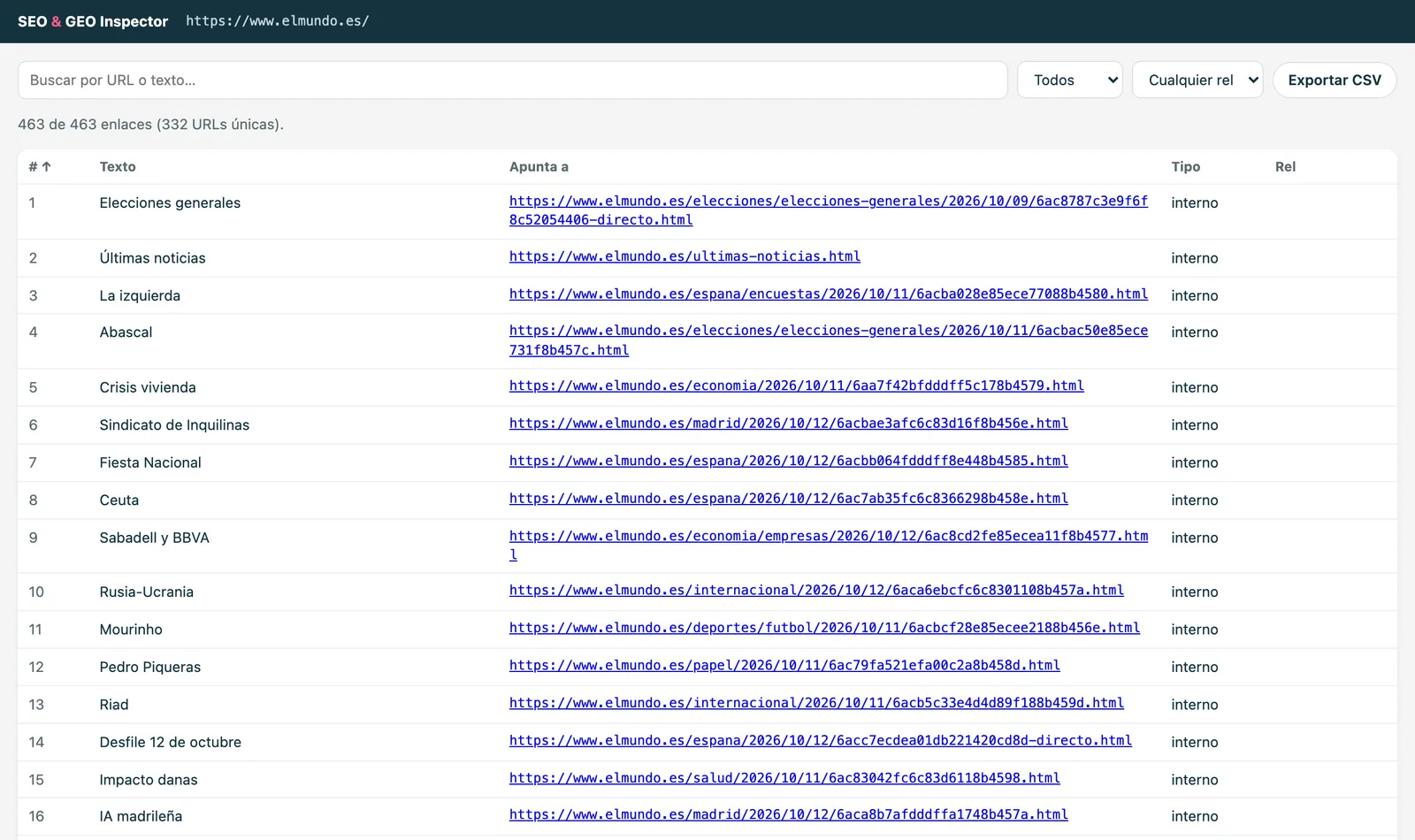The width and height of the screenshot is (1415, 840).
Task: Open the madrid link for IA madrileña
Action: 789,814
